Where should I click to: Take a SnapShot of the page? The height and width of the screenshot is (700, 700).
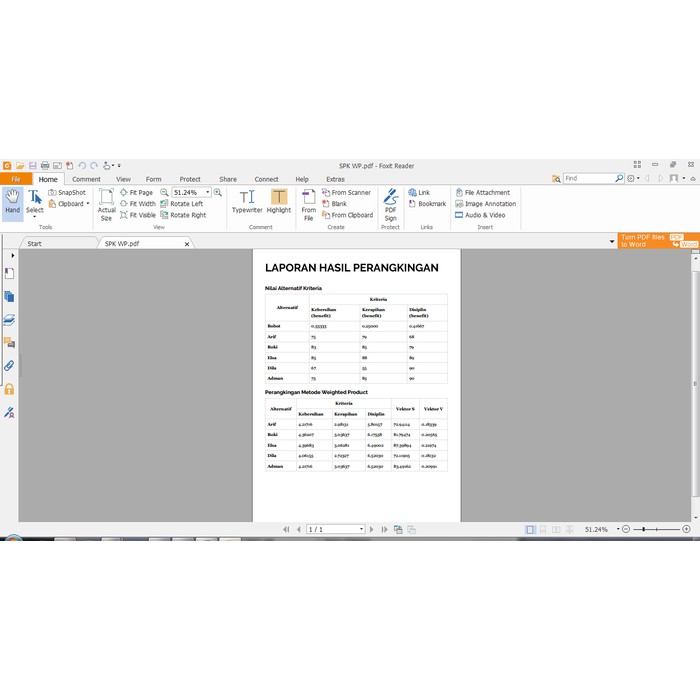67,192
